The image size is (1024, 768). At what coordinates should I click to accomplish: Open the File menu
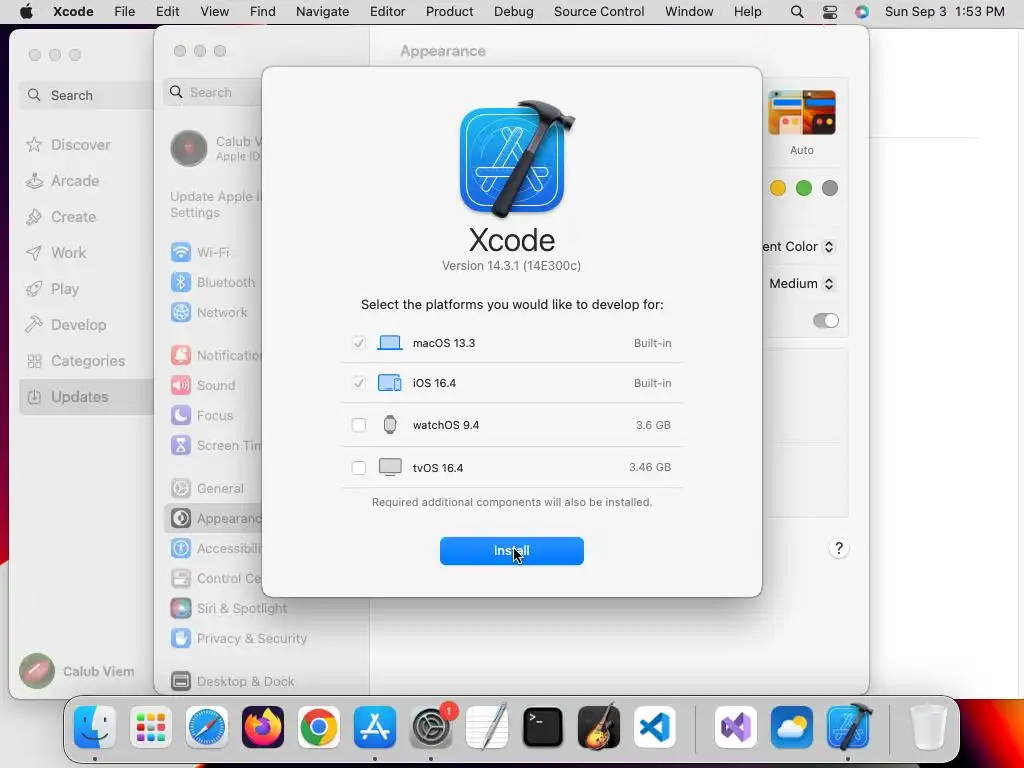pyautogui.click(x=124, y=11)
